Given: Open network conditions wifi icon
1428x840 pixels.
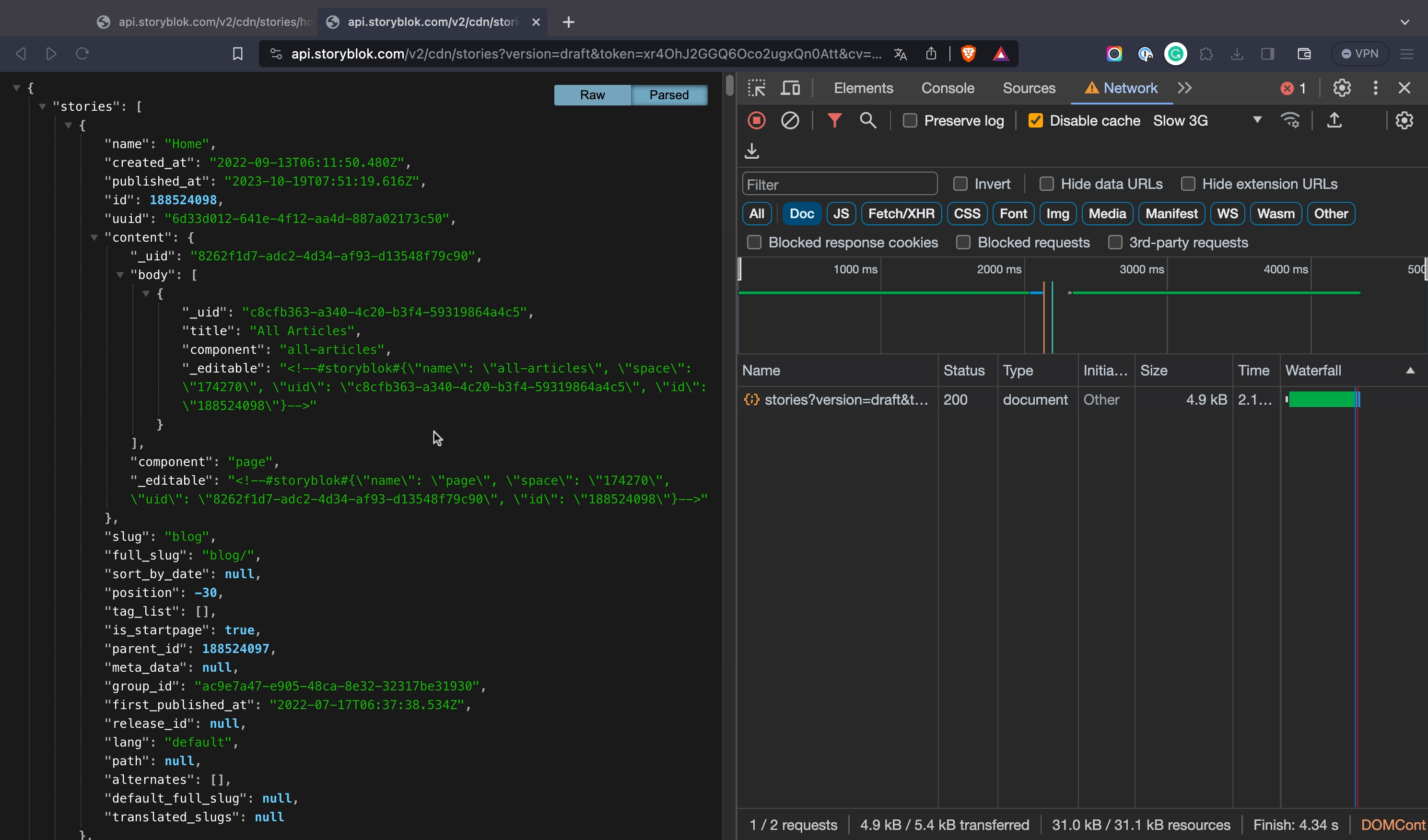Looking at the screenshot, I should pyautogui.click(x=1290, y=121).
